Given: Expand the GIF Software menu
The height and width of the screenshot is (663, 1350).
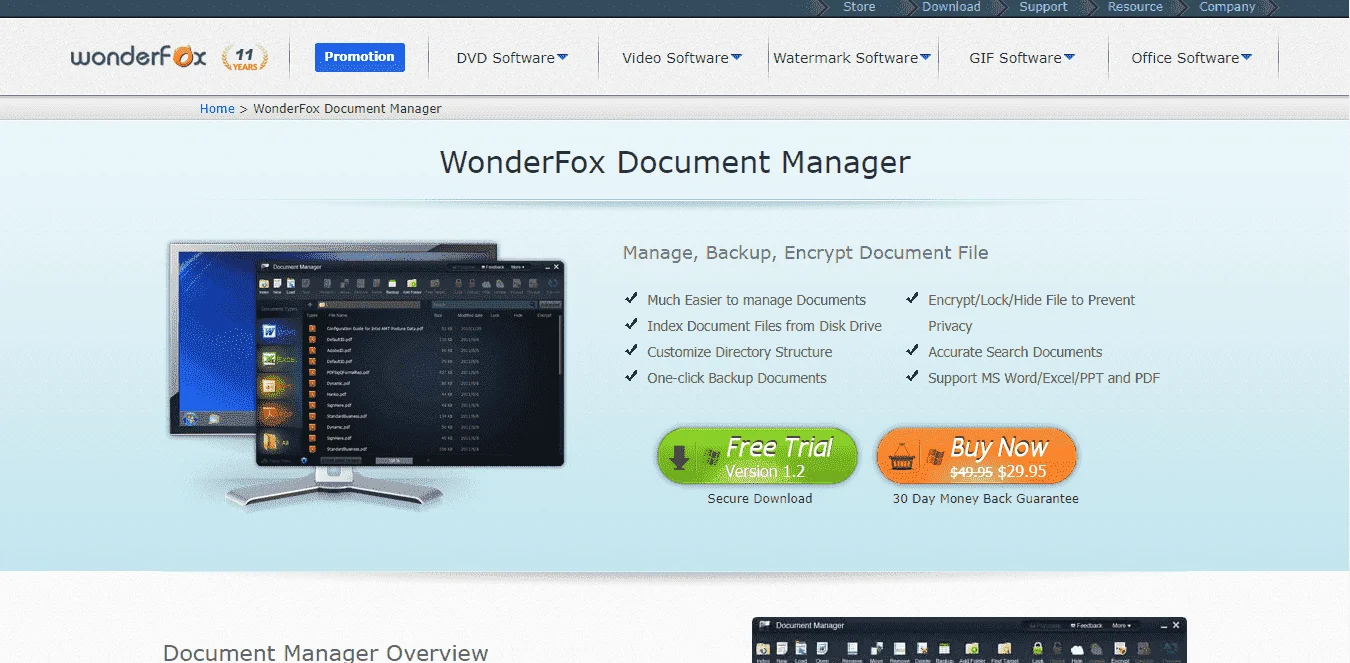Looking at the screenshot, I should pos(1022,58).
